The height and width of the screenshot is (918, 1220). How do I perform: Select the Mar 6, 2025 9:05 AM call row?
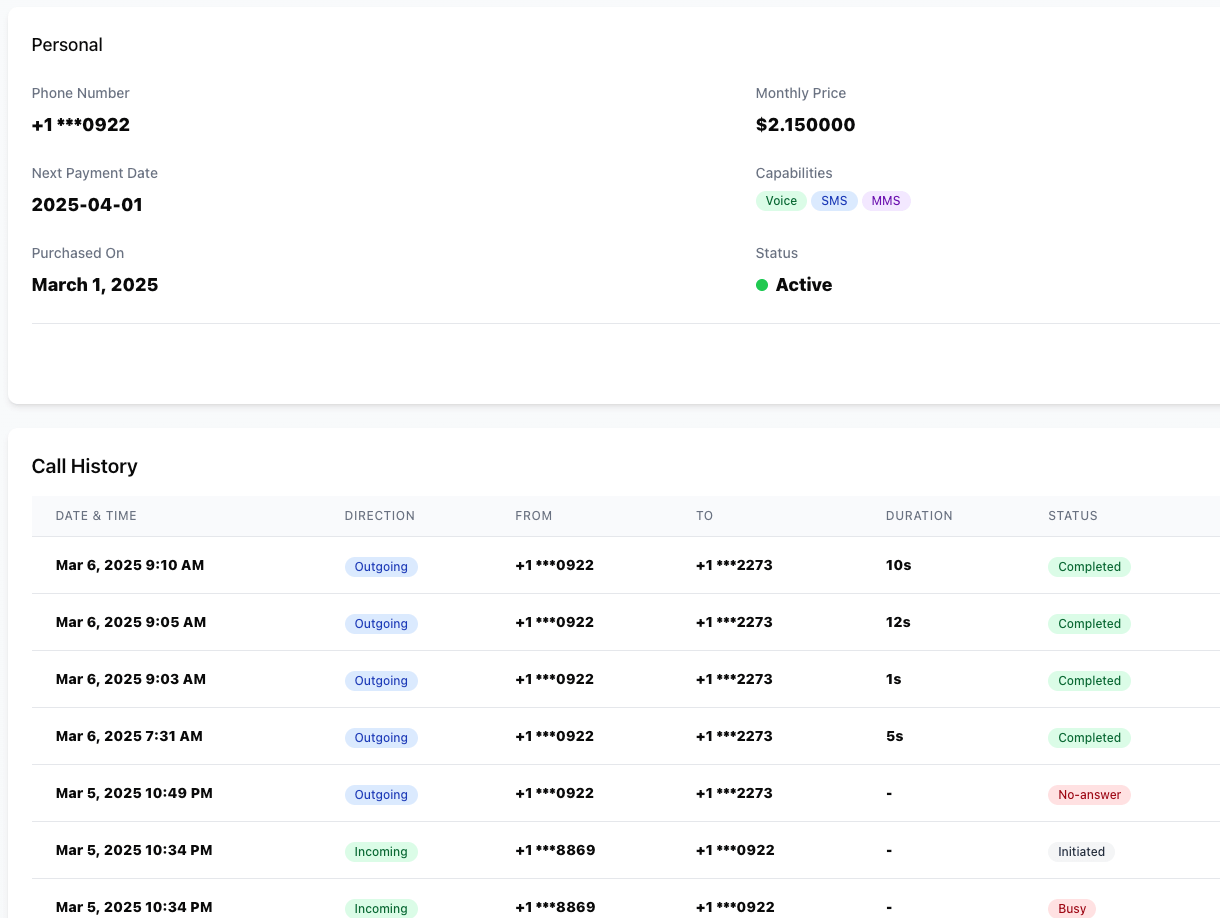click(500, 622)
